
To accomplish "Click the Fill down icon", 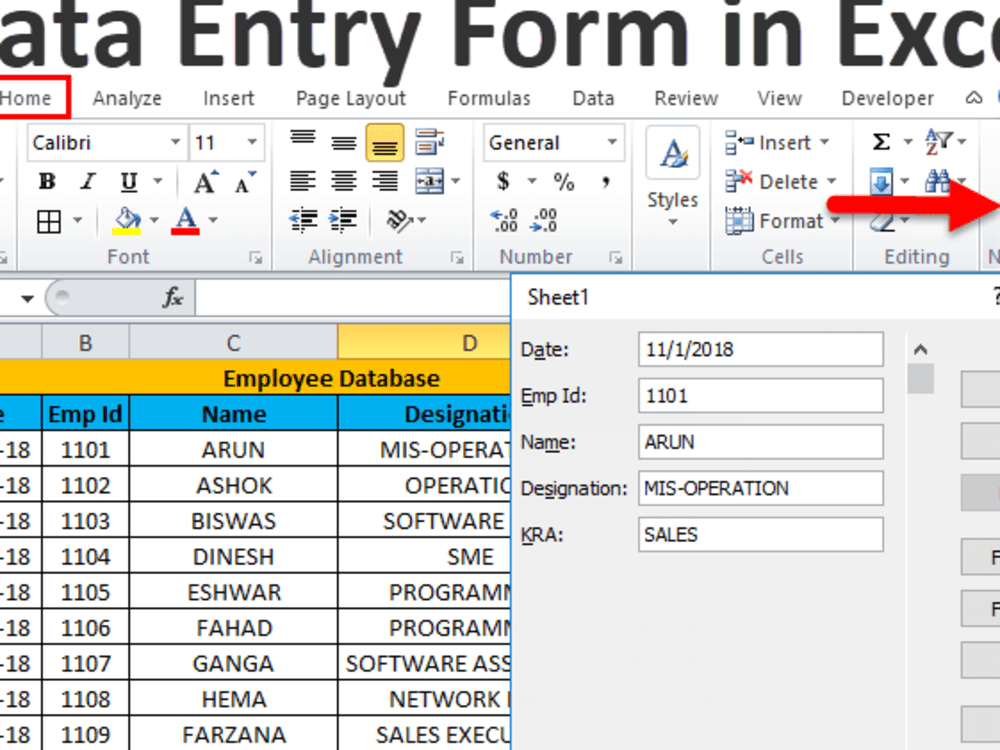I will pos(881,183).
